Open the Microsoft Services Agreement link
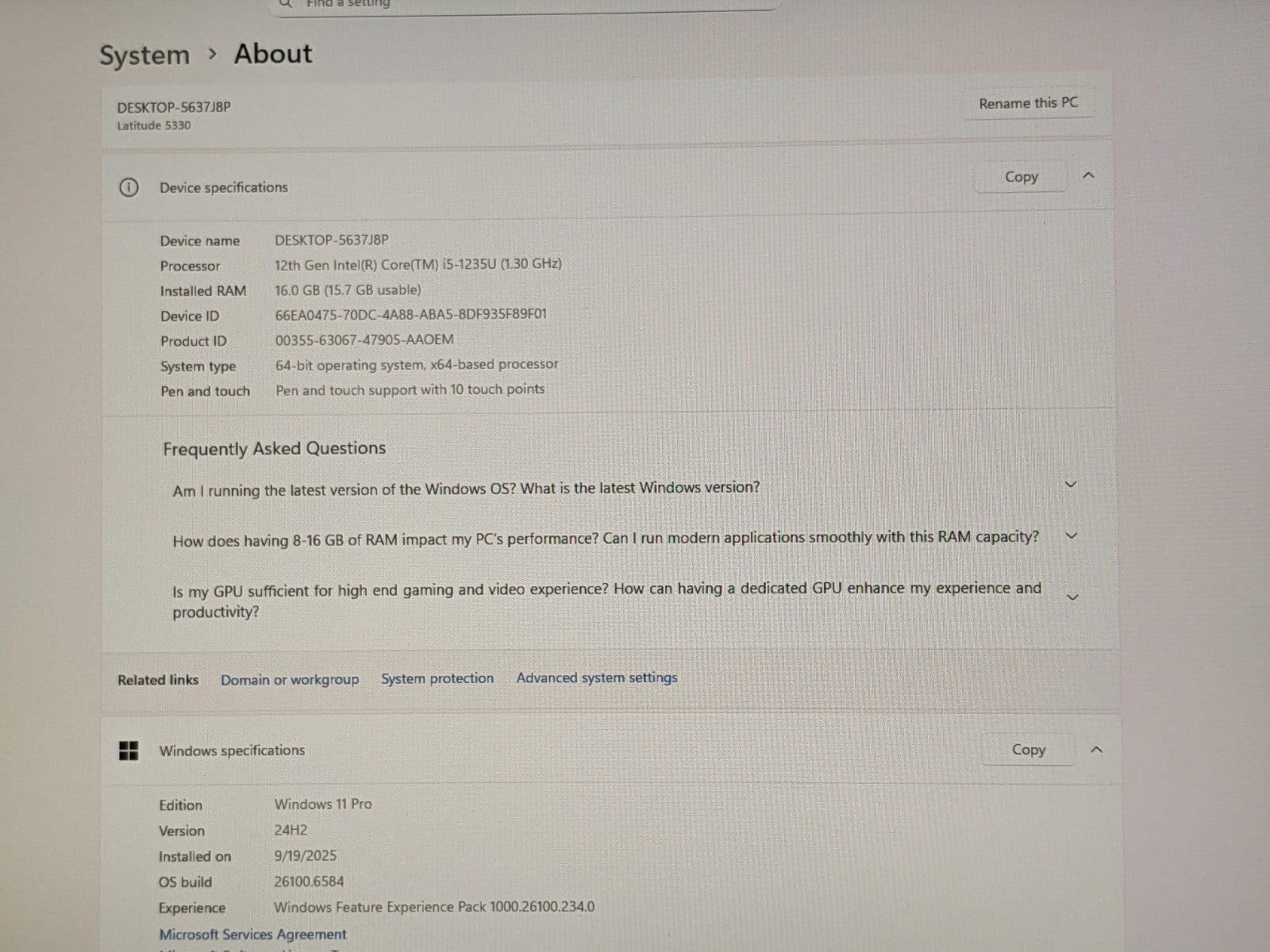The height and width of the screenshot is (952, 1270). pos(252,935)
